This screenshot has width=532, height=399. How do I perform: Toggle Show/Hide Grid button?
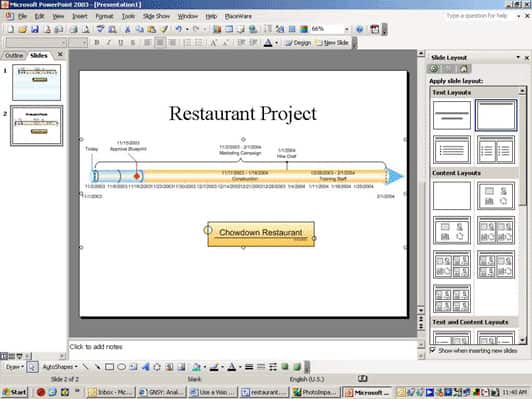pyautogui.click(x=292, y=29)
